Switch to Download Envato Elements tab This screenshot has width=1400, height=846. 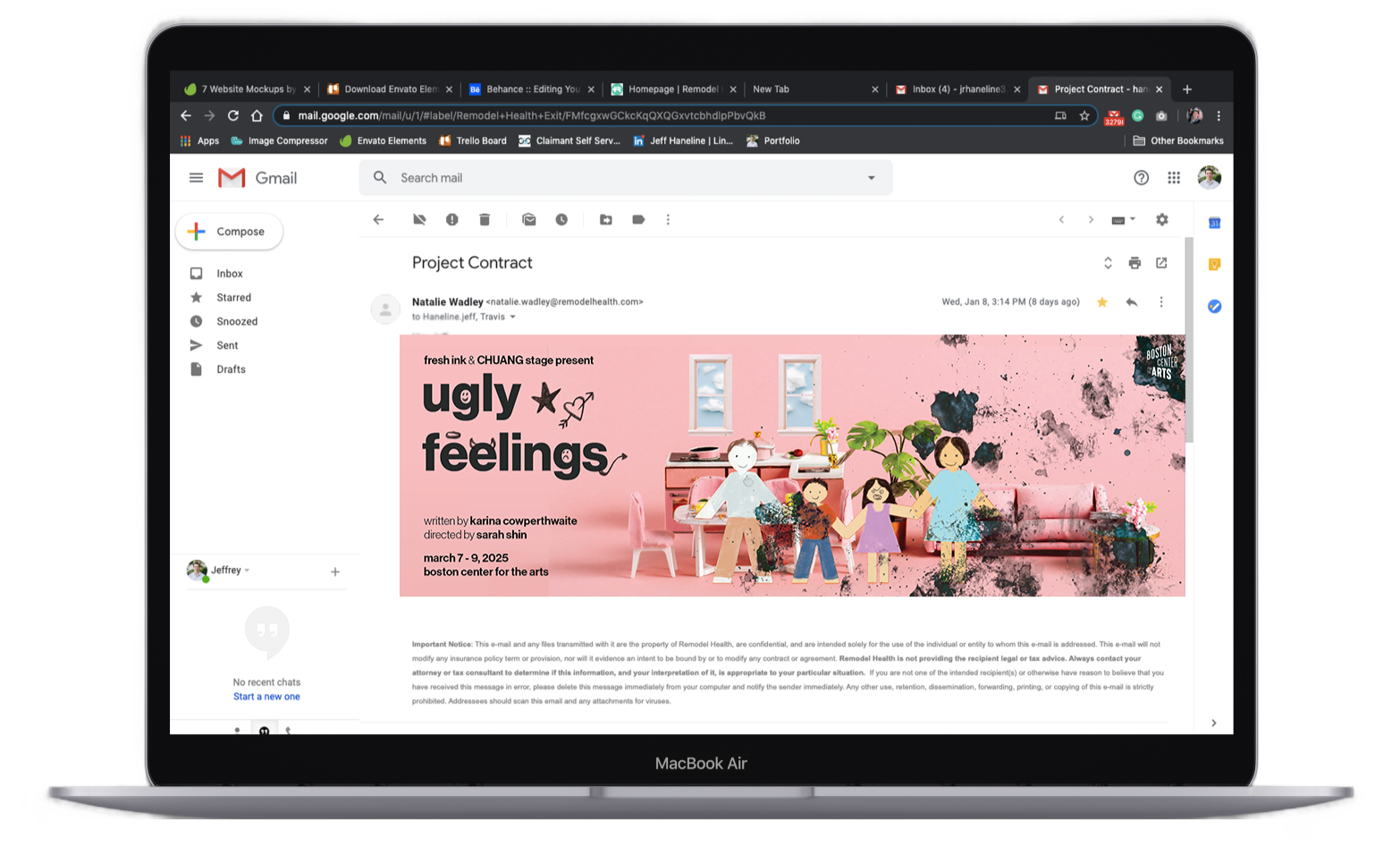(x=383, y=89)
